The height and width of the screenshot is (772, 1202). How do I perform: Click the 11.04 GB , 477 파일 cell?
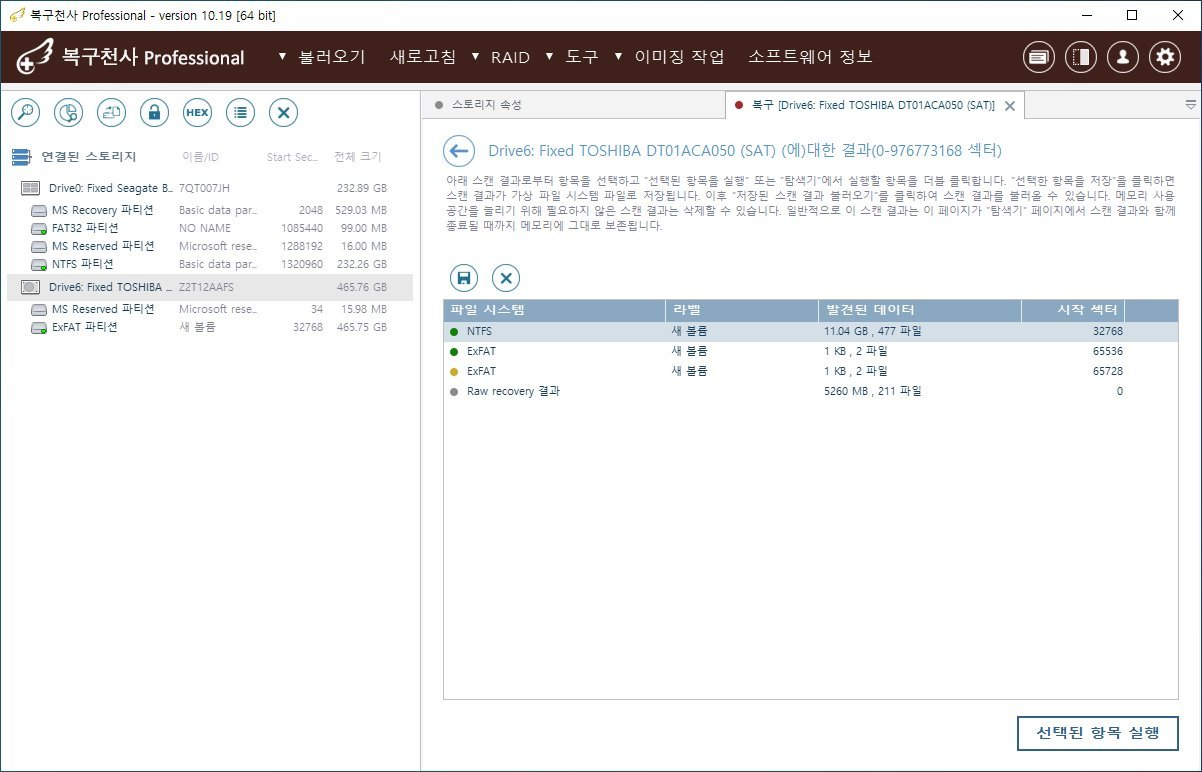click(x=872, y=331)
